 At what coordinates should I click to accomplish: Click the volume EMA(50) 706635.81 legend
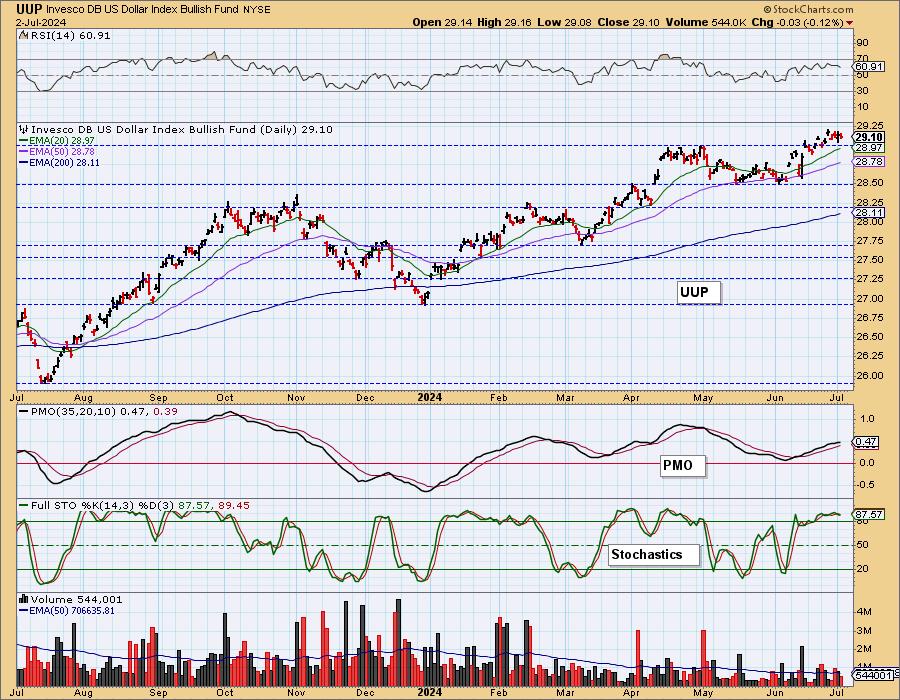point(67,610)
